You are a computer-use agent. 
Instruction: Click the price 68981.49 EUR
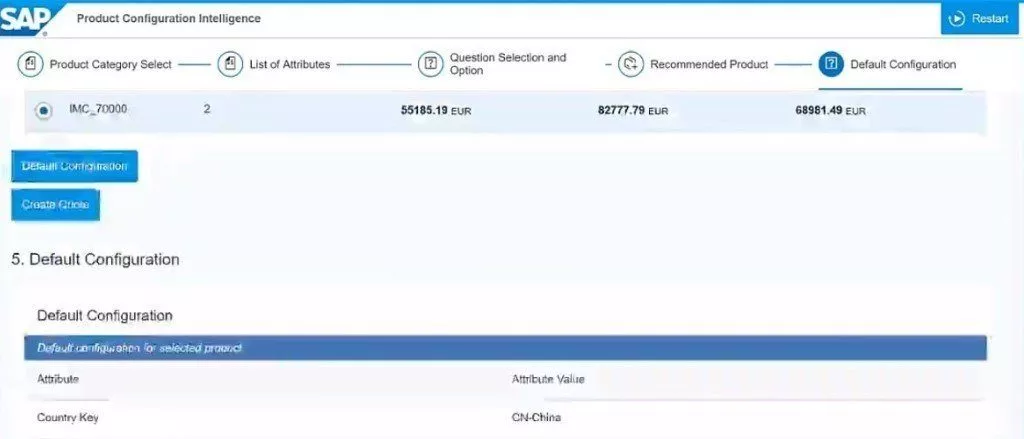830,110
